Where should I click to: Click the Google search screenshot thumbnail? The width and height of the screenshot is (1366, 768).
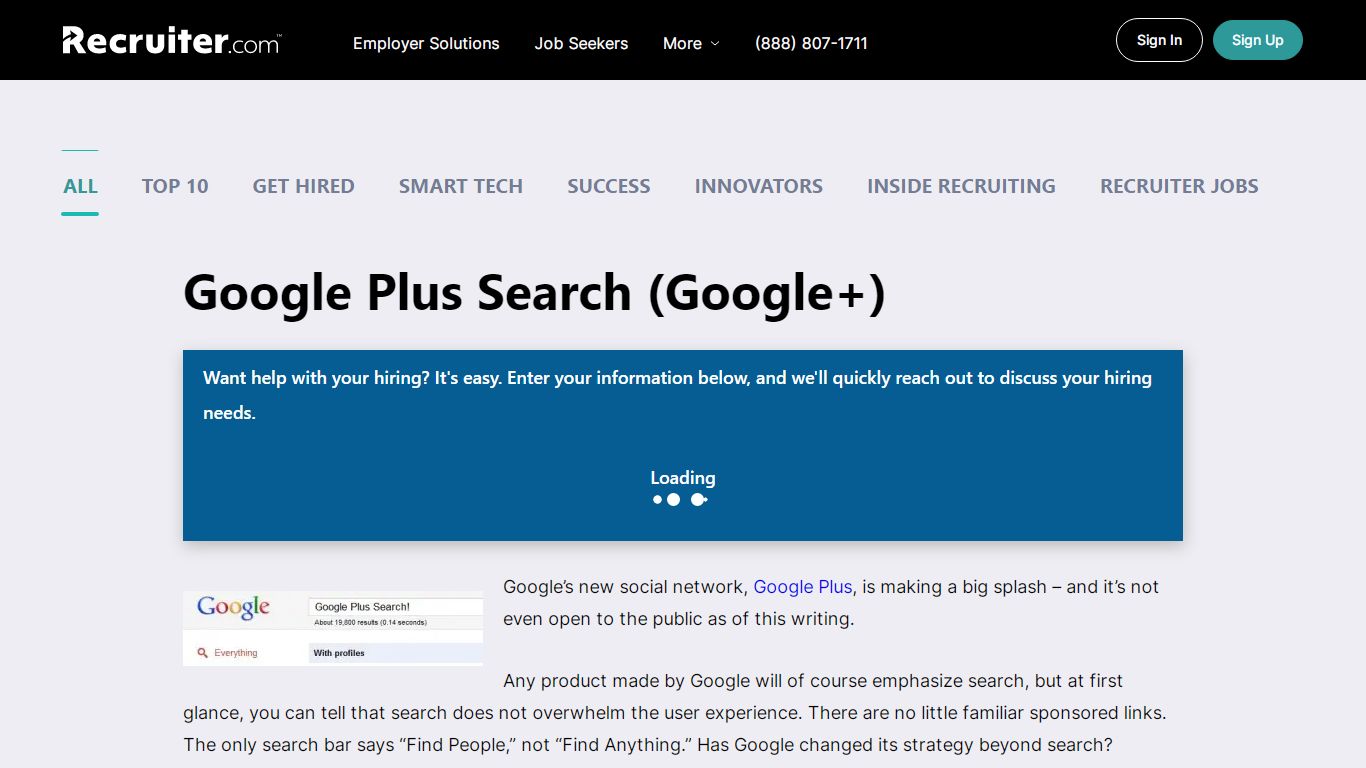pyautogui.click(x=333, y=628)
